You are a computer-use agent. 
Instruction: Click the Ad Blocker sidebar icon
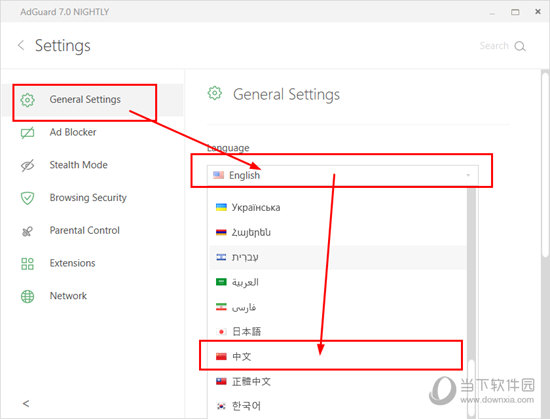[27, 133]
